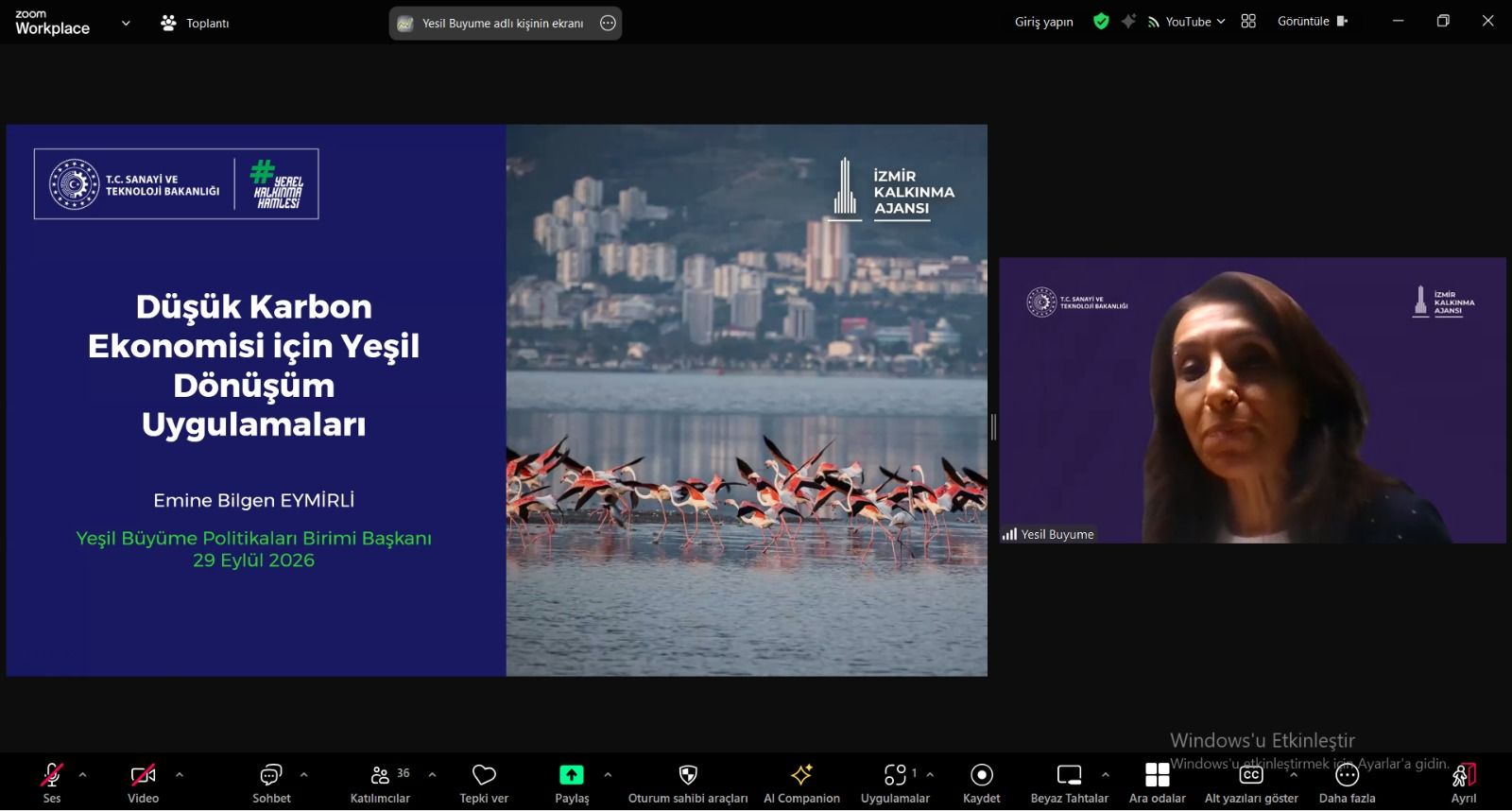Minimize the Zoom window
Screen dimensions: 1512x811
pyautogui.click(x=1398, y=21)
